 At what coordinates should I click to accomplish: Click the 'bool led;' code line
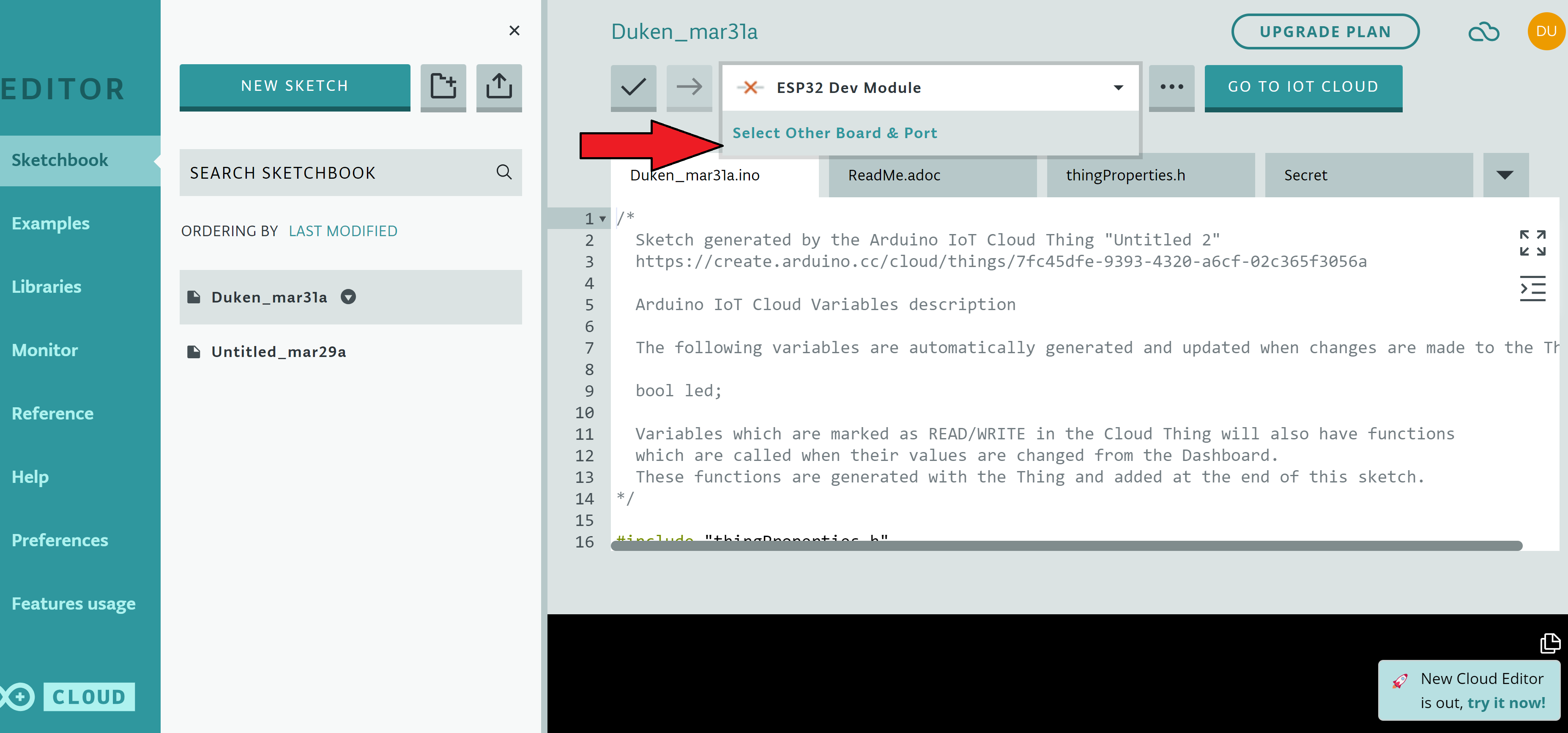click(x=678, y=390)
